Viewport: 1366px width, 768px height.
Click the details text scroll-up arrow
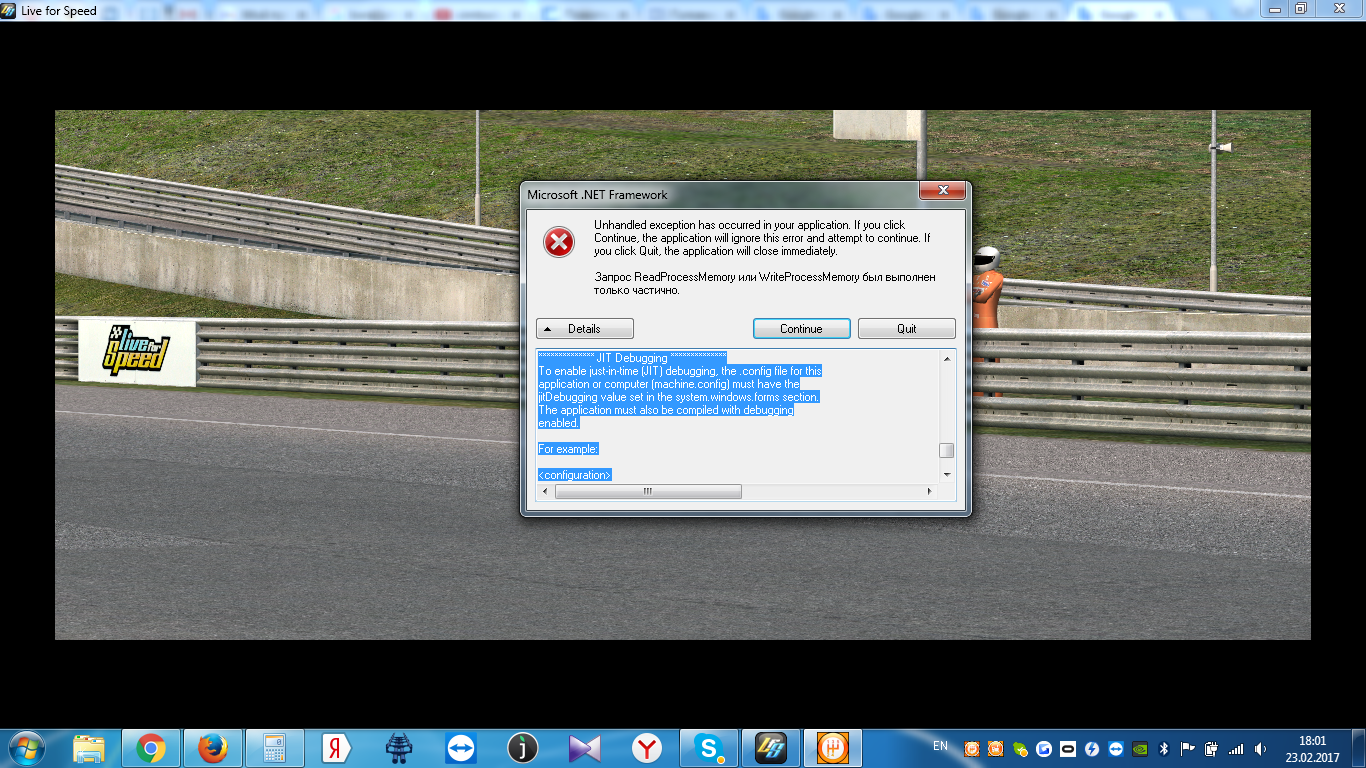point(946,358)
